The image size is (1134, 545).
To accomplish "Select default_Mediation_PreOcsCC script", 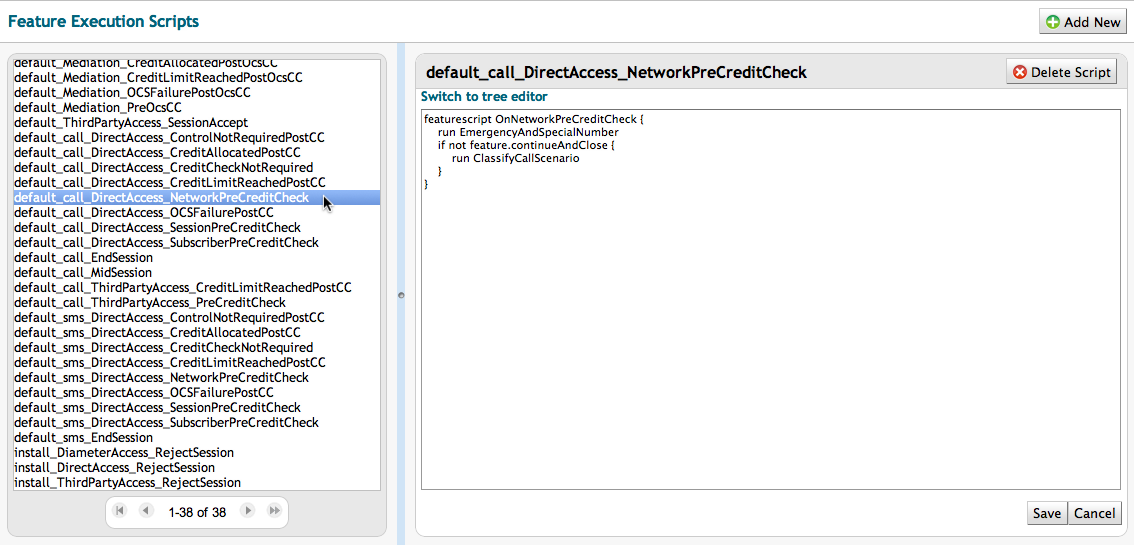I will tap(98, 108).
